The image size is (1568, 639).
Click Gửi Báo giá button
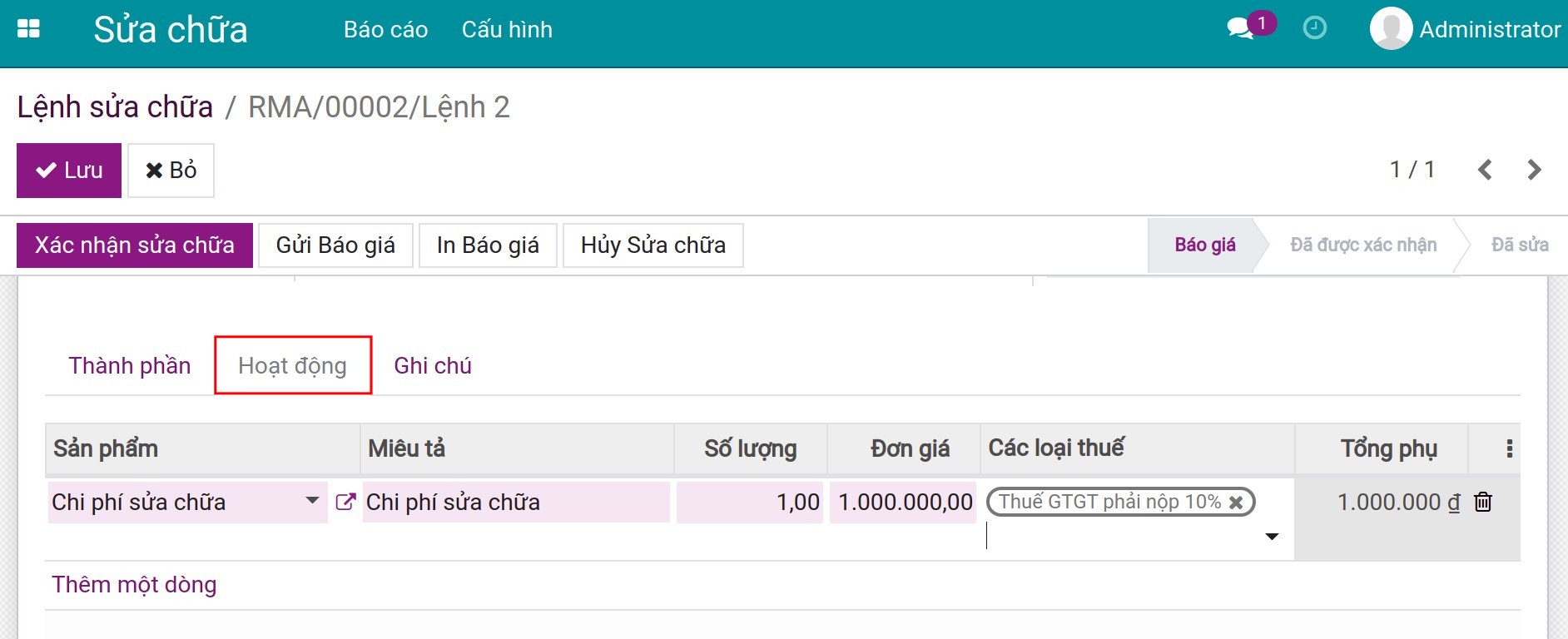click(335, 245)
